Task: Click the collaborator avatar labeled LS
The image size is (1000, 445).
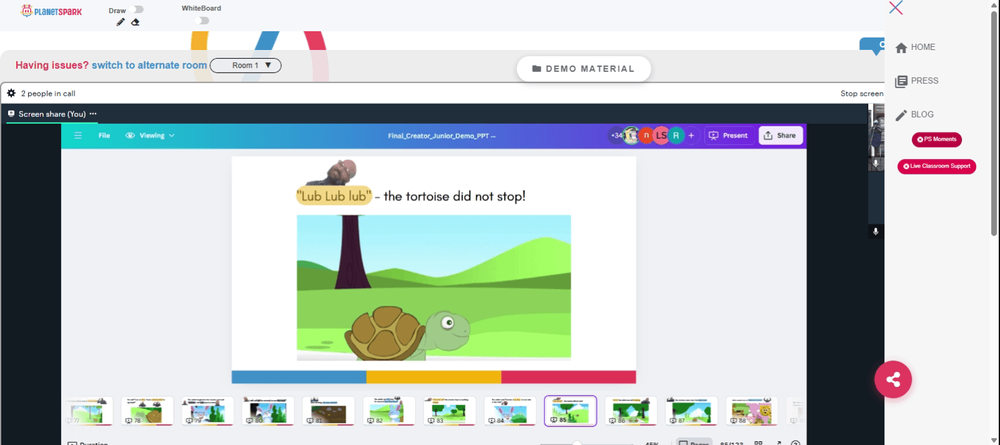Action: tap(661, 135)
